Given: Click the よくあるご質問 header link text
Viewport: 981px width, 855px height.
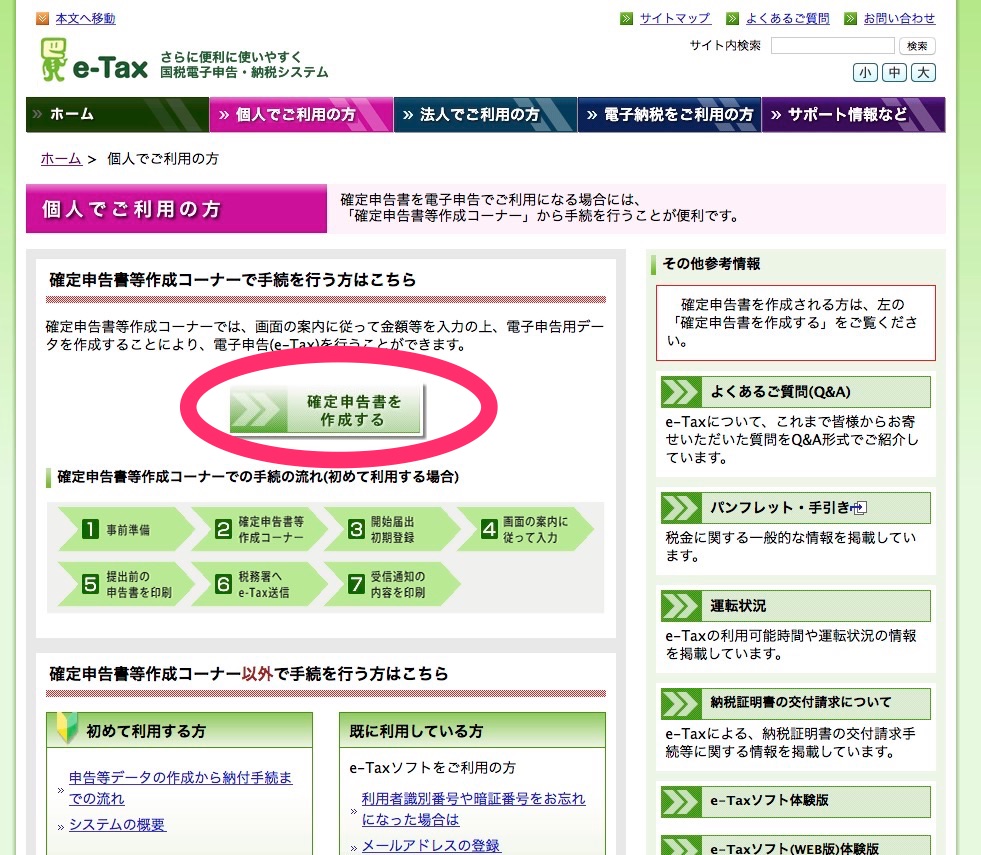Looking at the screenshot, I should click(788, 19).
